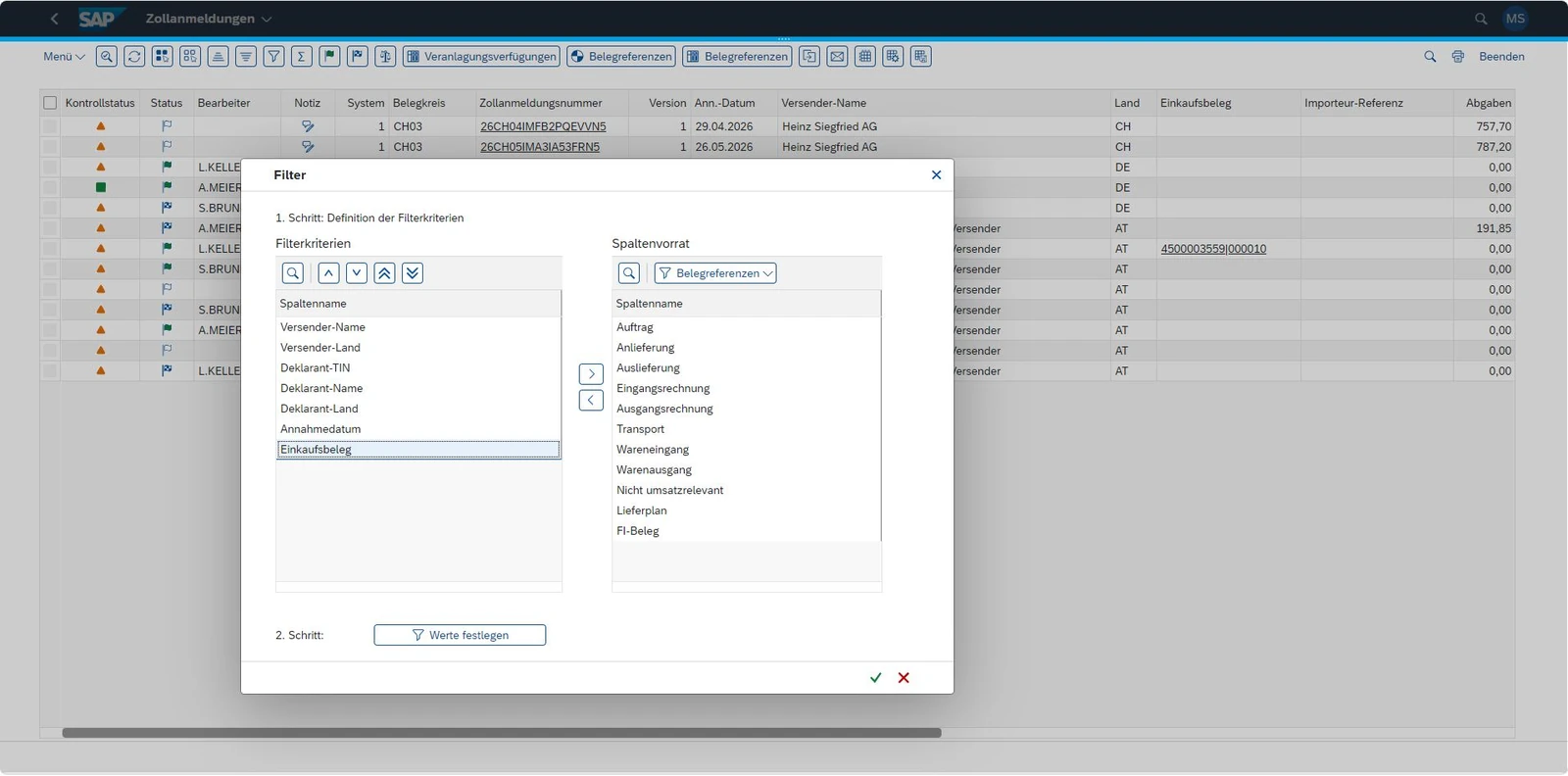Select the first row's checkbox

coord(50,126)
